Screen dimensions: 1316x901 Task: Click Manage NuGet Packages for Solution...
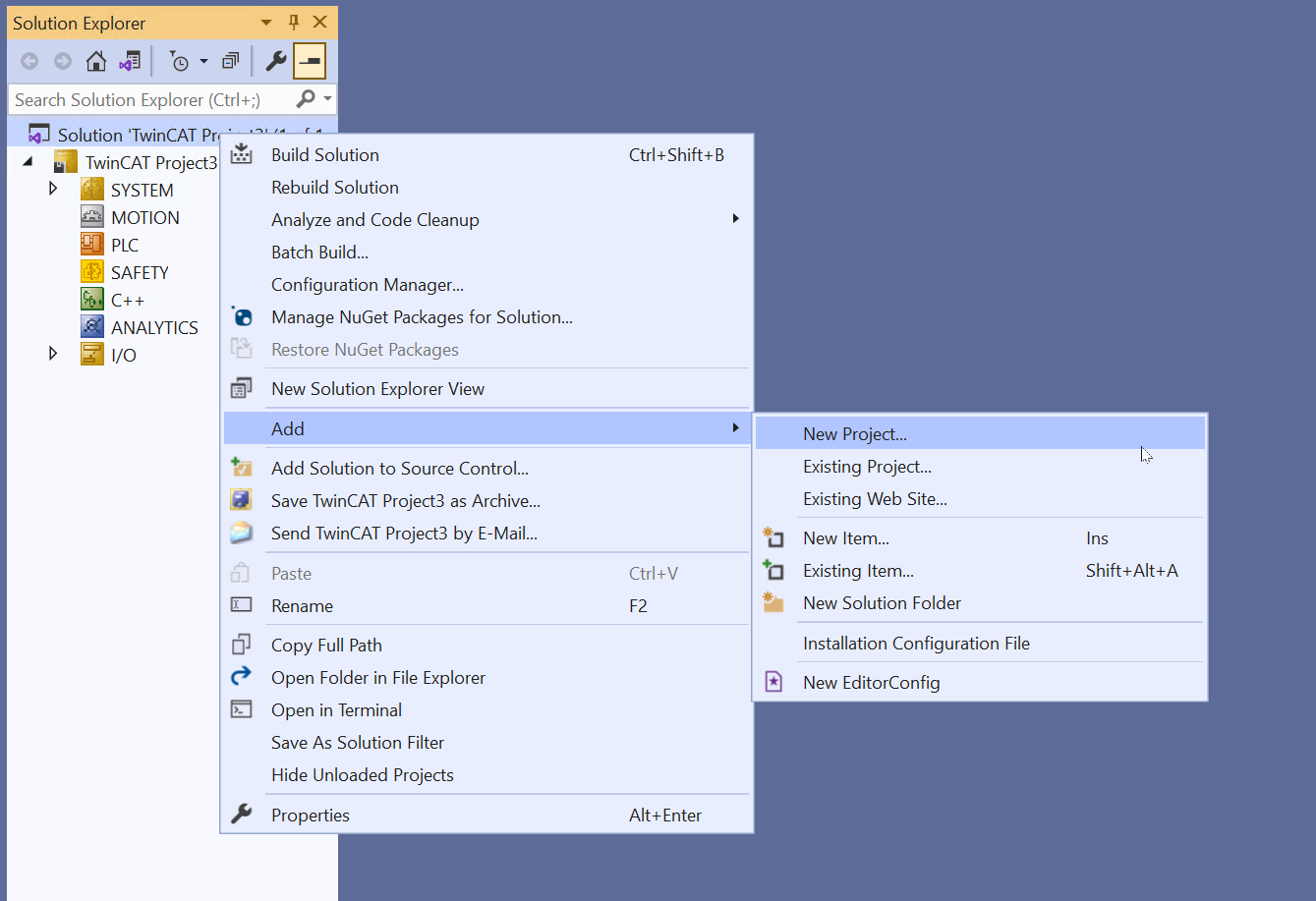(486, 316)
